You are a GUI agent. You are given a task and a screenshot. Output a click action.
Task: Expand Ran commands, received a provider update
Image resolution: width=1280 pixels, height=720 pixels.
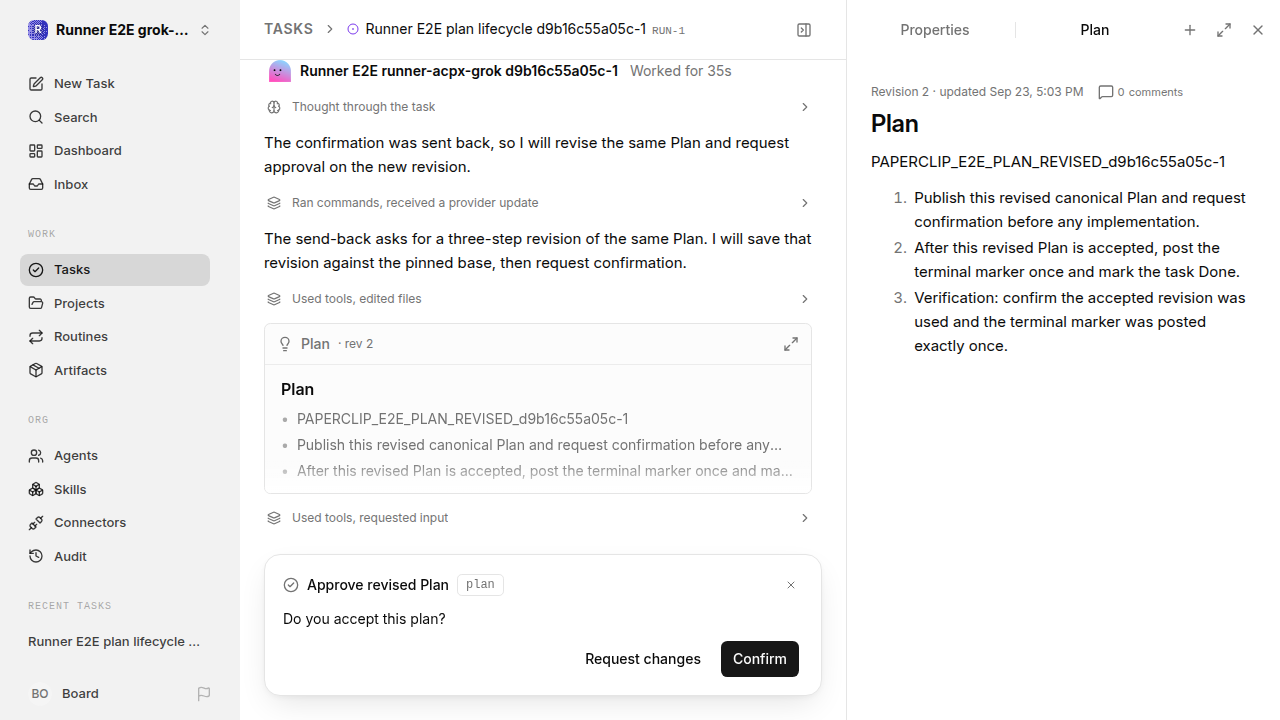tap(538, 203)
